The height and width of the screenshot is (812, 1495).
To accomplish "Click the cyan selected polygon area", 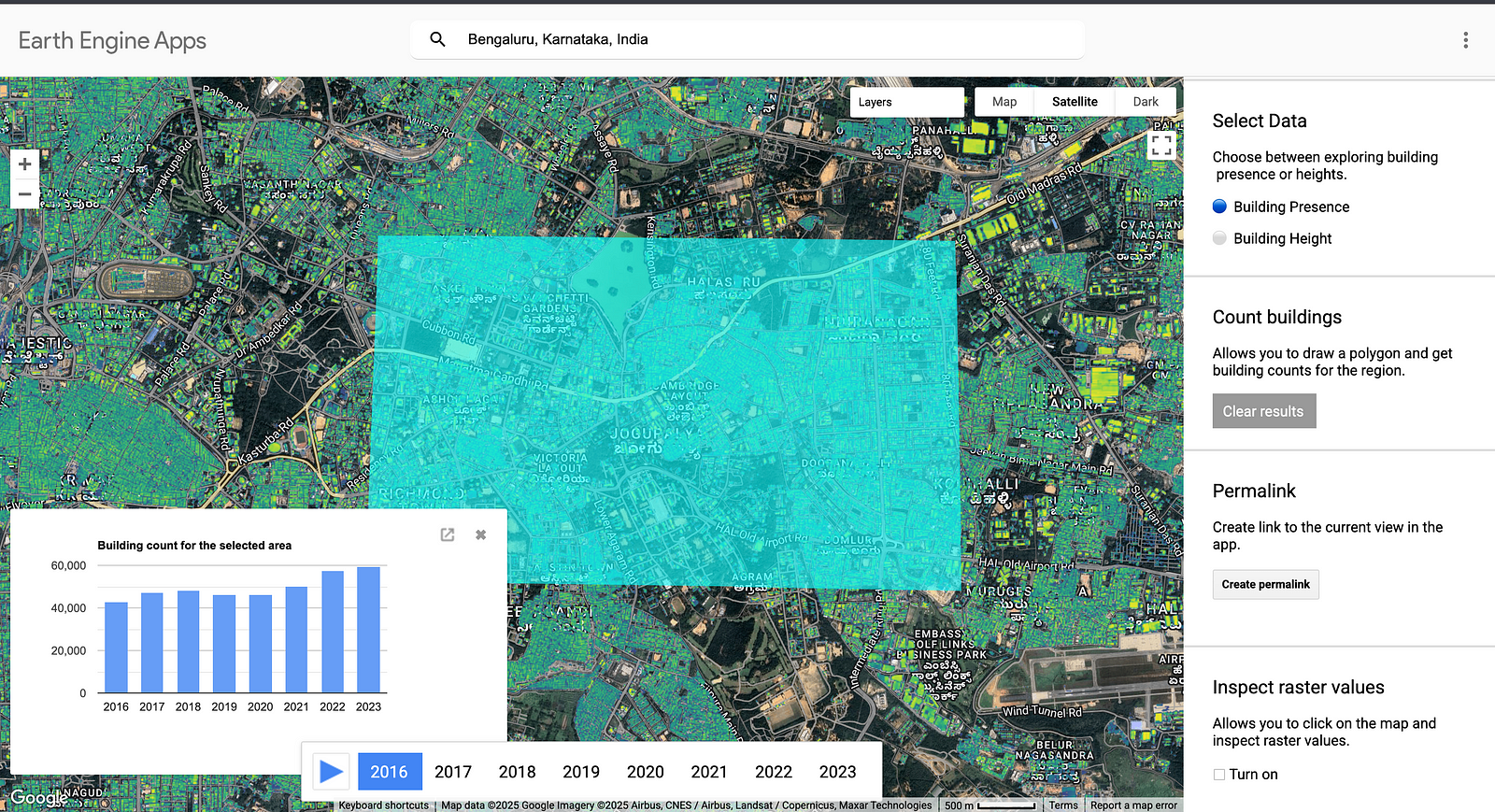I will click(666, 411).
